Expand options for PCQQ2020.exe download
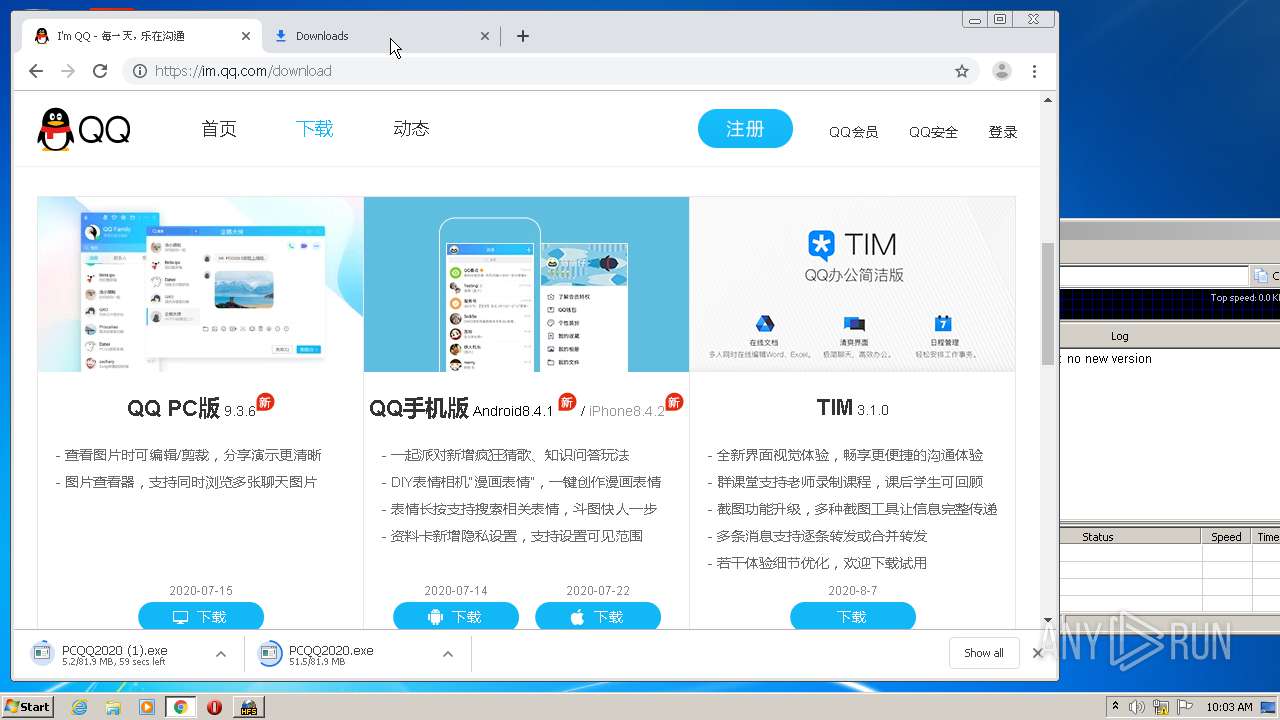The image size is (1280, 720). (x=448, y=654)
